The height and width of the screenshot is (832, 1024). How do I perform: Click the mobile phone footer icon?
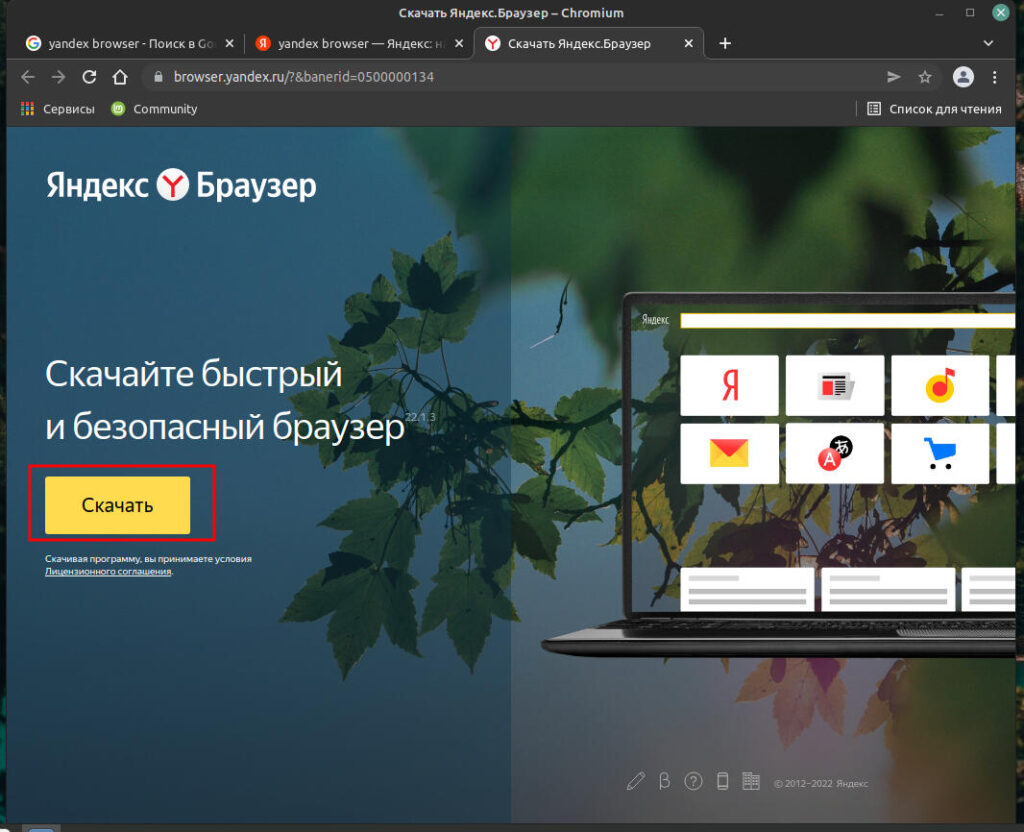point(722,782)
